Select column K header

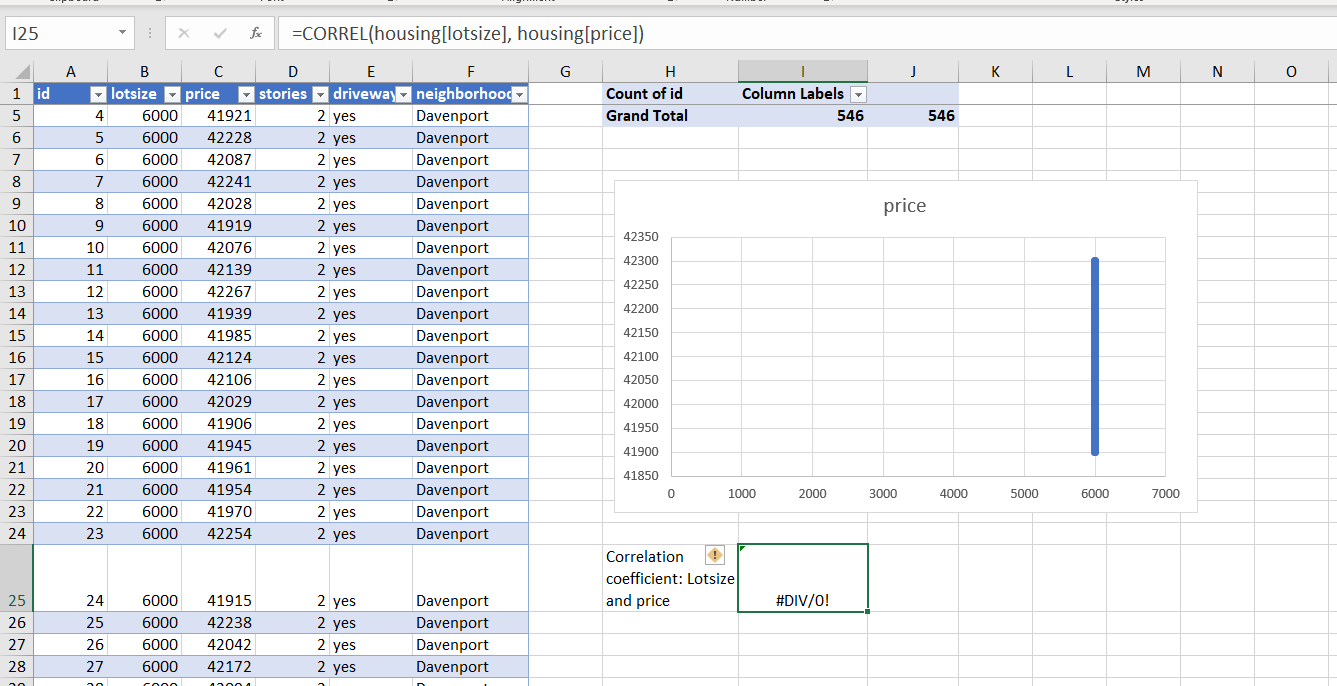point(995,72)
